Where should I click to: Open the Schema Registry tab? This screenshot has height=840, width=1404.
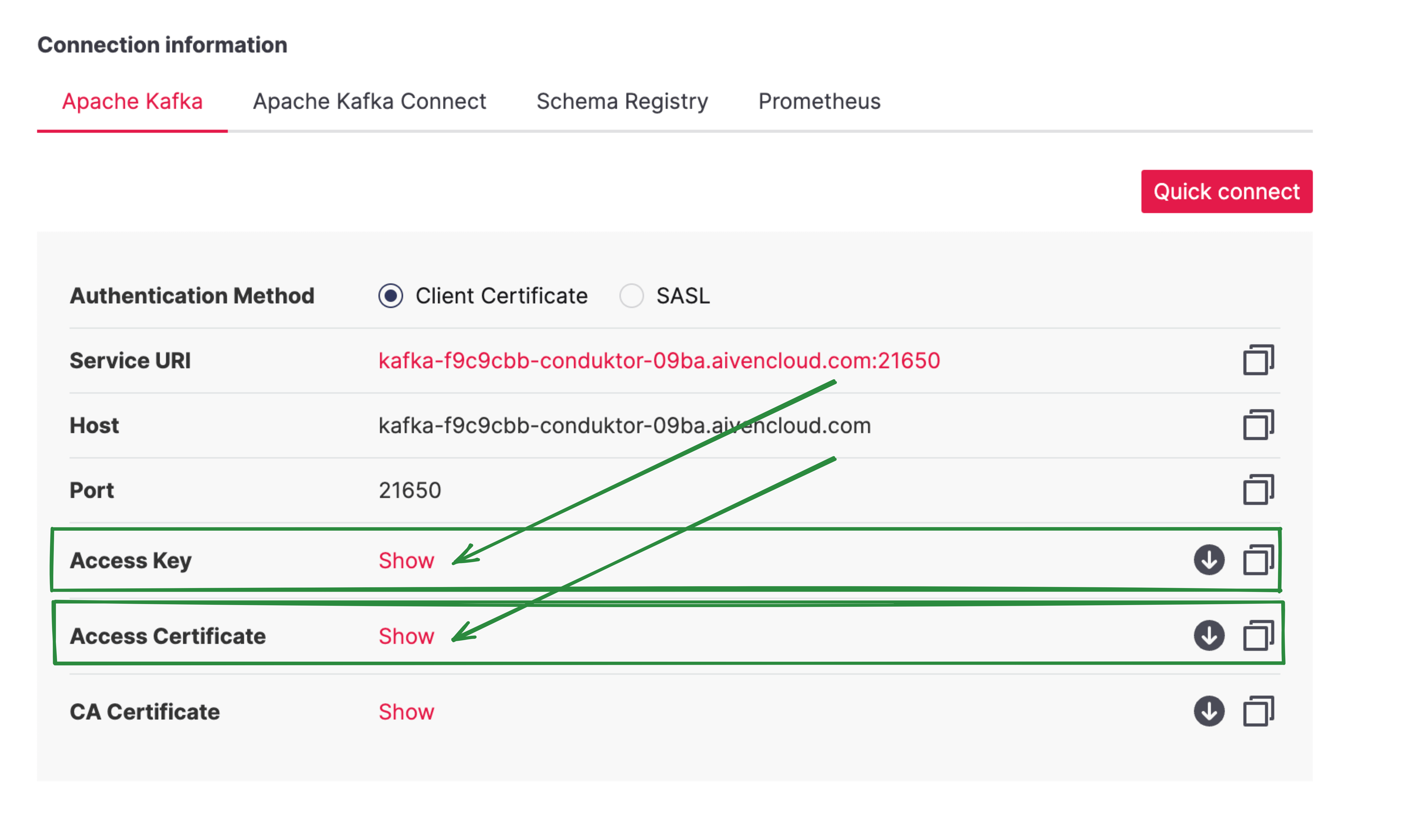pos(622,101)
